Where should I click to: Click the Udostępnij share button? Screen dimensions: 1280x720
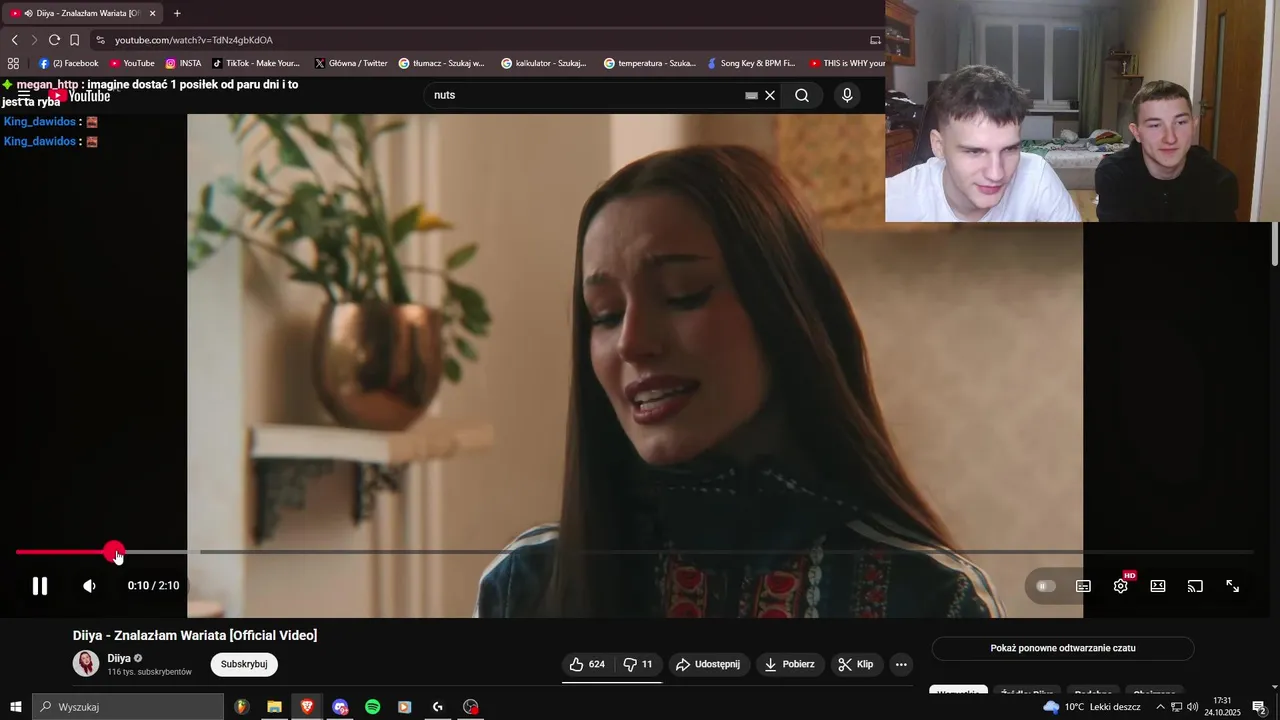[x=707, y=664]
